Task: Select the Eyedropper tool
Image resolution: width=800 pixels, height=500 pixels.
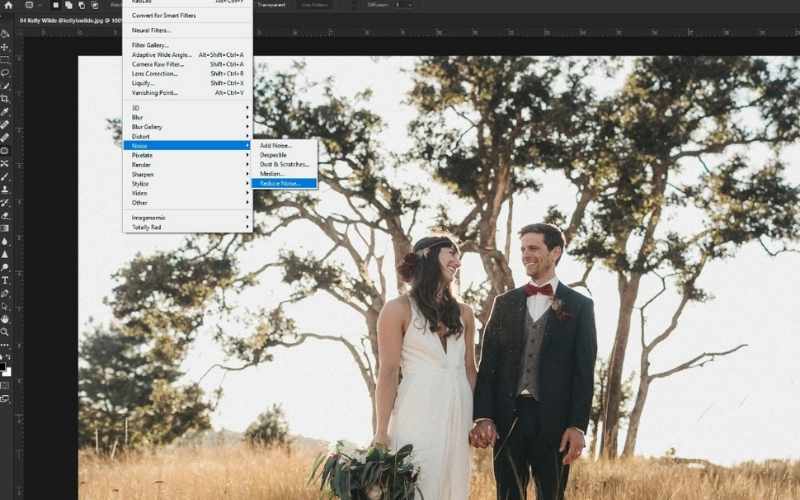Action: (5, 112)
